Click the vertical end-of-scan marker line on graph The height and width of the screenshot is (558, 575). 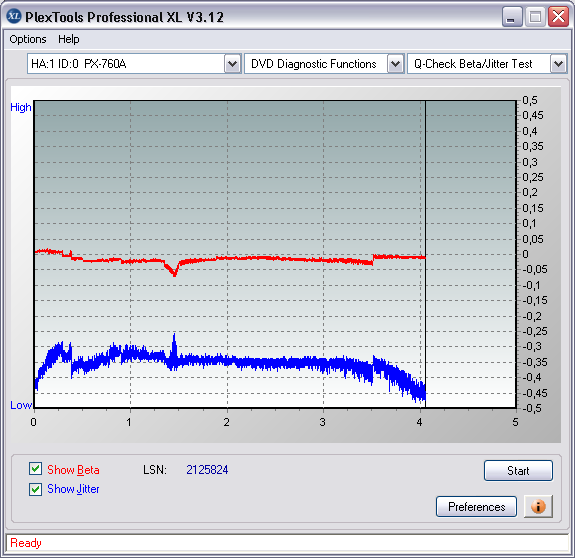pyautogui.click(x=425, y=254)
